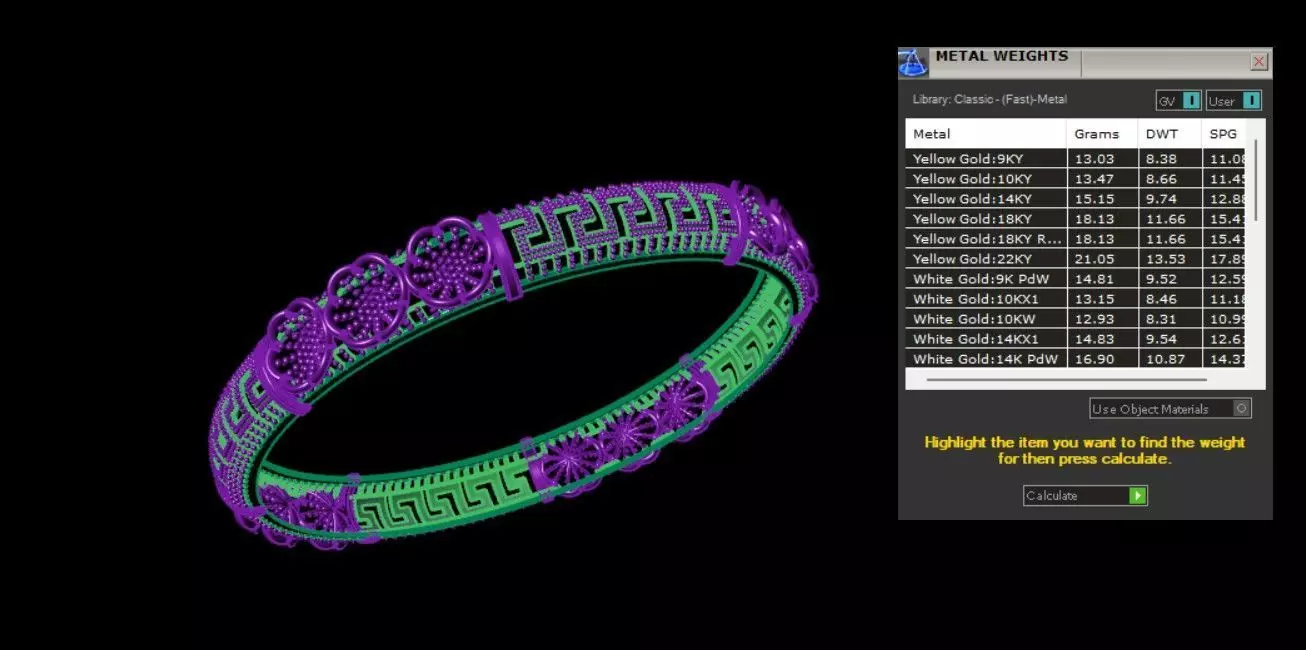Click the Metal Weights cone logo icon

point(912,63)
